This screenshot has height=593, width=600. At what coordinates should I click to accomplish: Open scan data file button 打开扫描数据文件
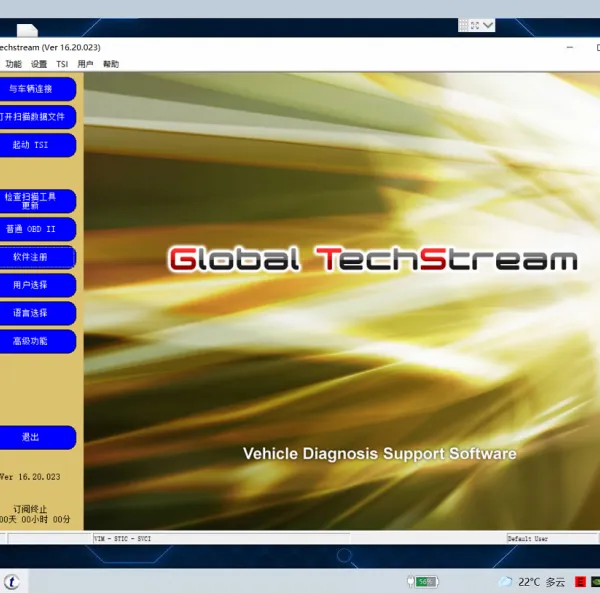click(x=37, y=117)
